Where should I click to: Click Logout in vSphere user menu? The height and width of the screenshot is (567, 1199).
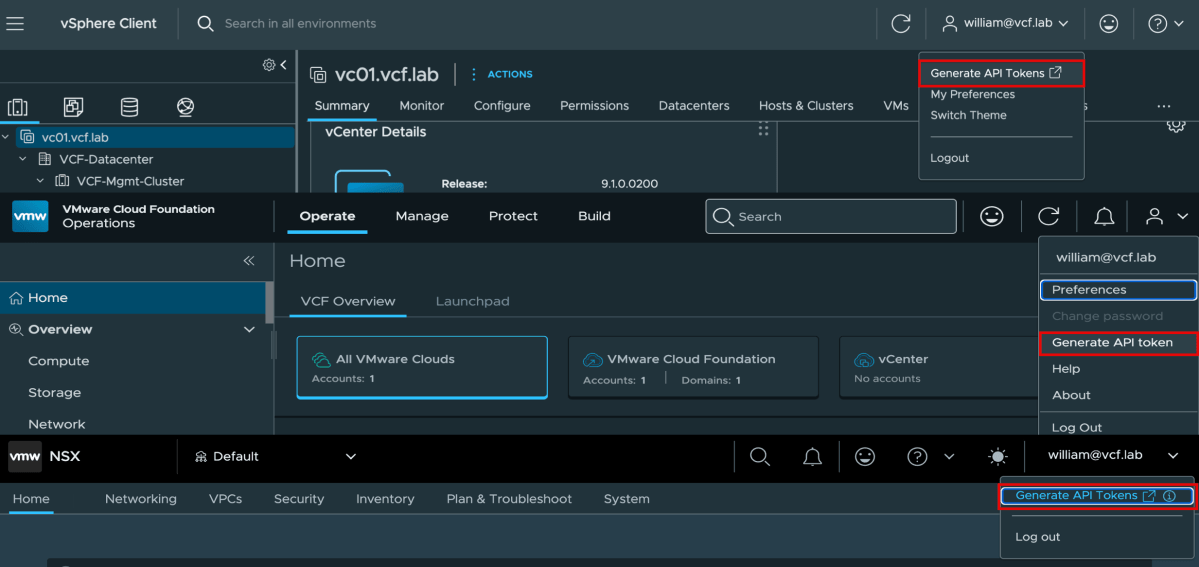click(950, 158)
